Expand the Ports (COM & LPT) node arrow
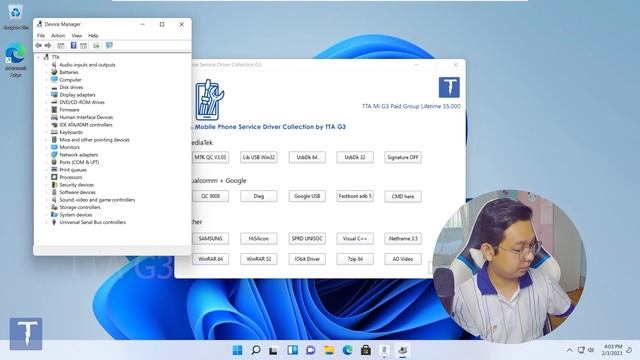The height and width of the screenshot is (360, 640). pos(46,162)
